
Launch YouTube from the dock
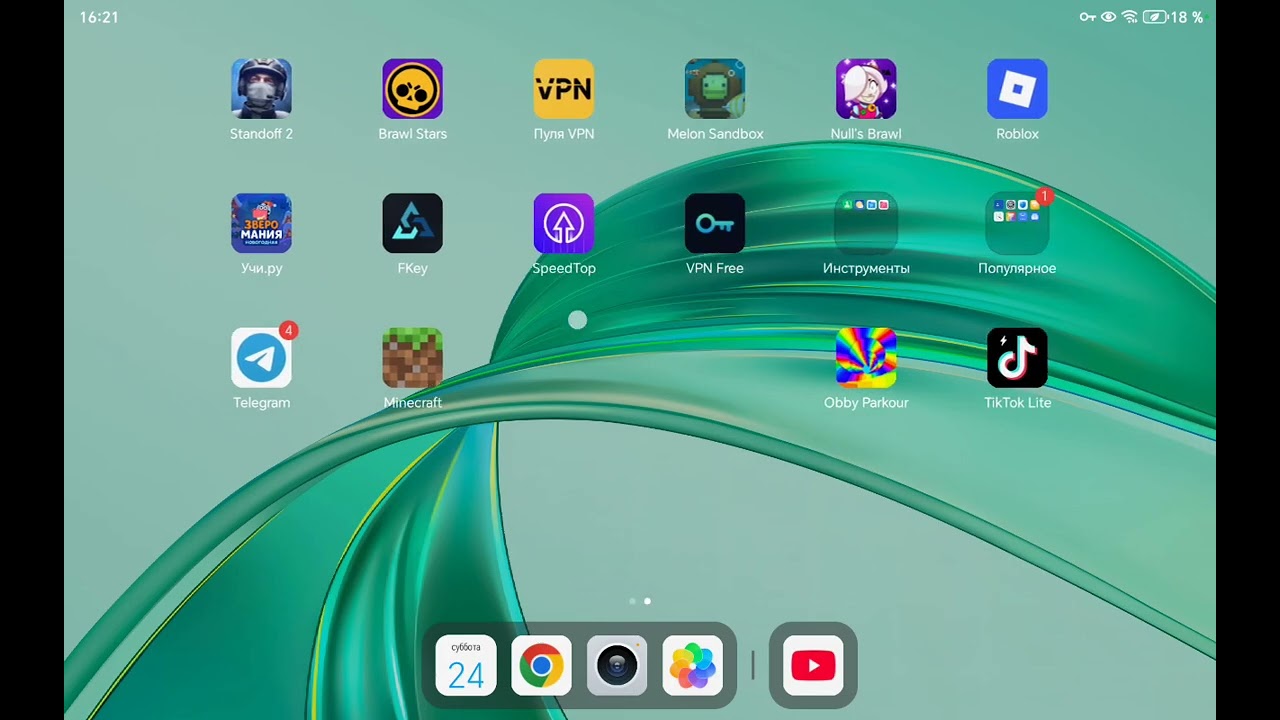click(x=813, y=665)
